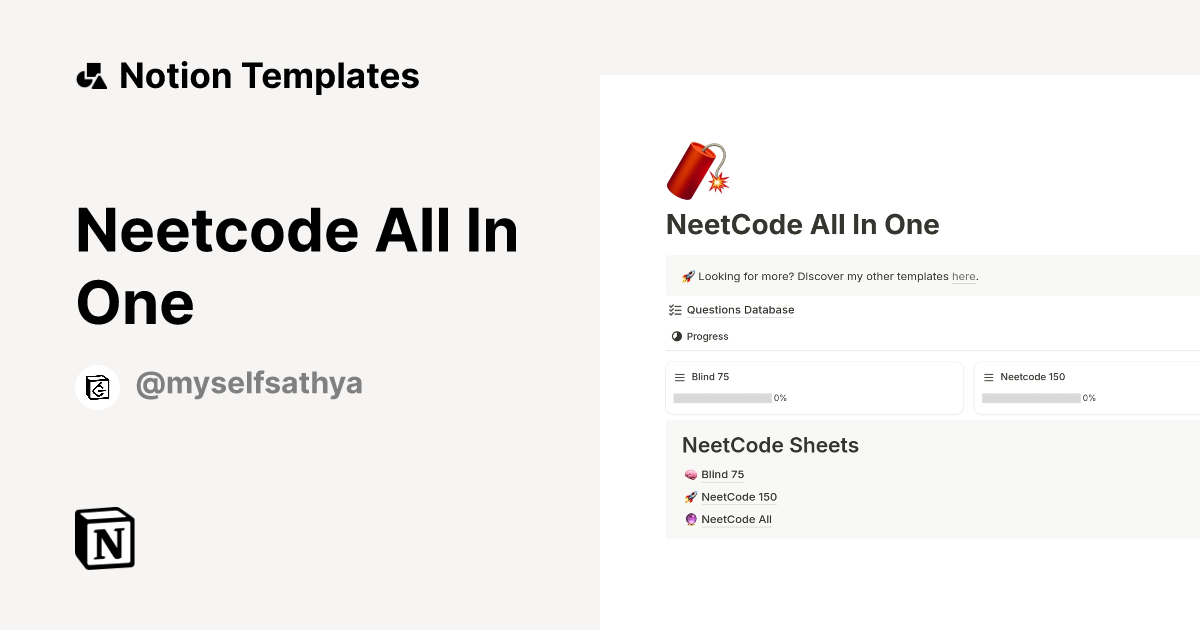The image size is (1200, 630).
Task: Click the checklist icon beside Questions Database
Action: tap(675, 309)
